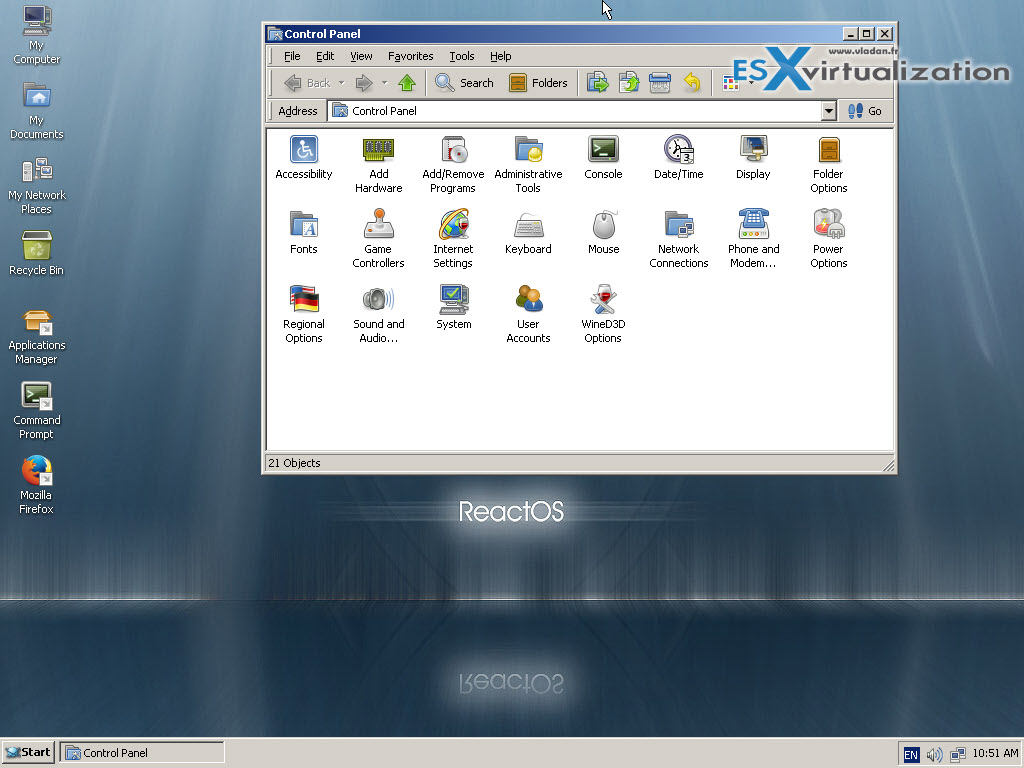Open the Help menu
The height and width of the screenshot is (768, 1024).
coord(500,56)
